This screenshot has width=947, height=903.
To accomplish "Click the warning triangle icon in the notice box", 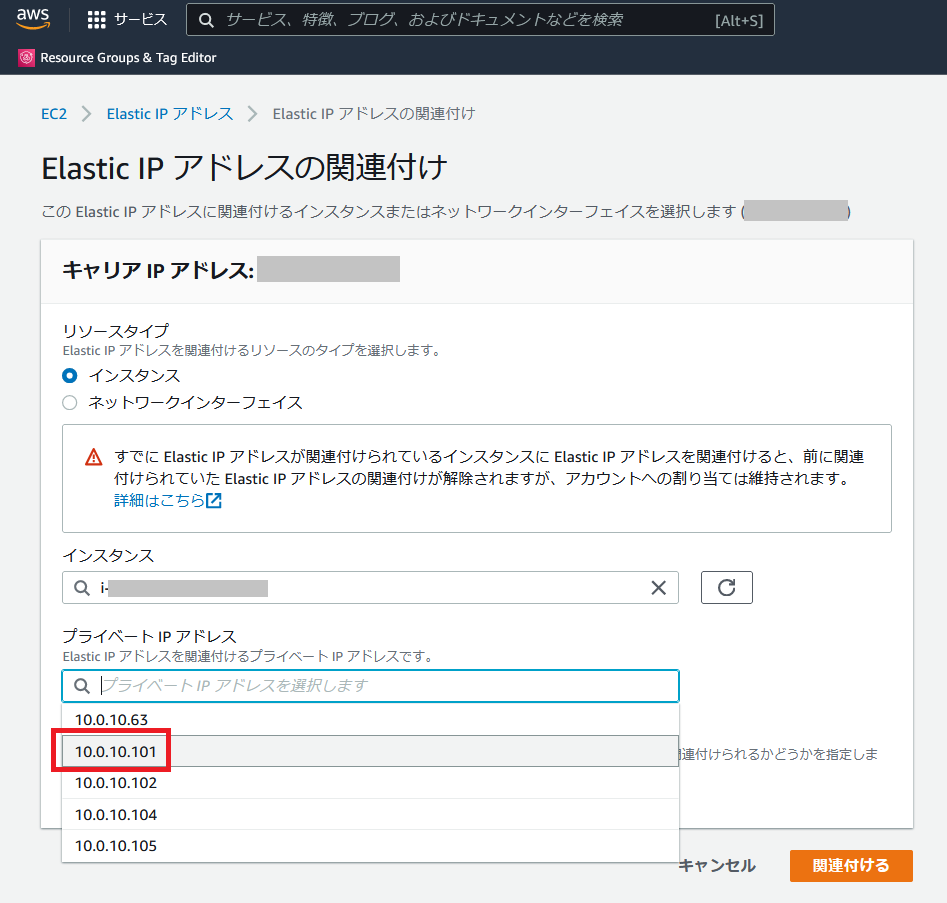I will click(x=96, y=456).
